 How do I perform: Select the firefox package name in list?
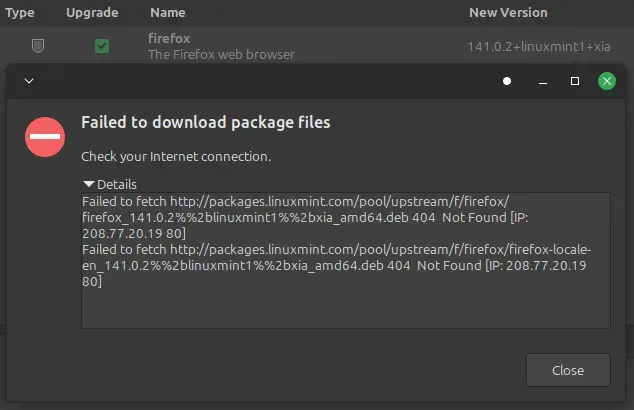169,39
